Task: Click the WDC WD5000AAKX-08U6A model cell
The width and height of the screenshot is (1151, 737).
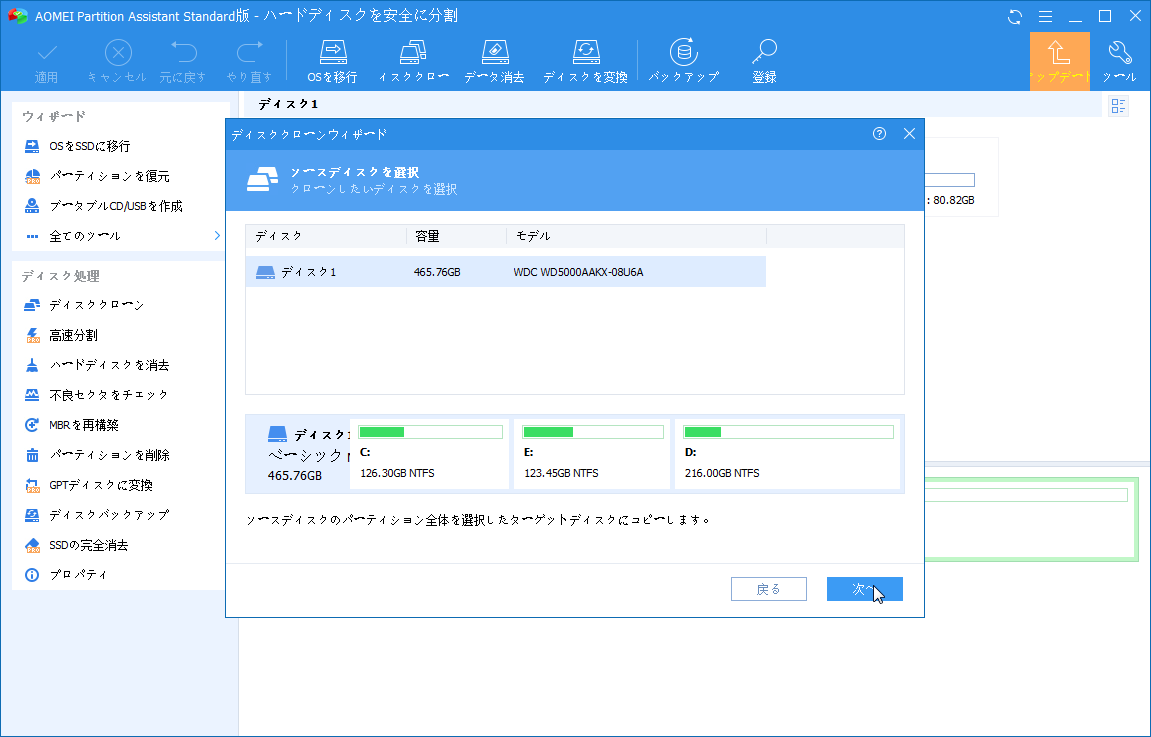Action: pyautogui.click(x=578, y=272)
